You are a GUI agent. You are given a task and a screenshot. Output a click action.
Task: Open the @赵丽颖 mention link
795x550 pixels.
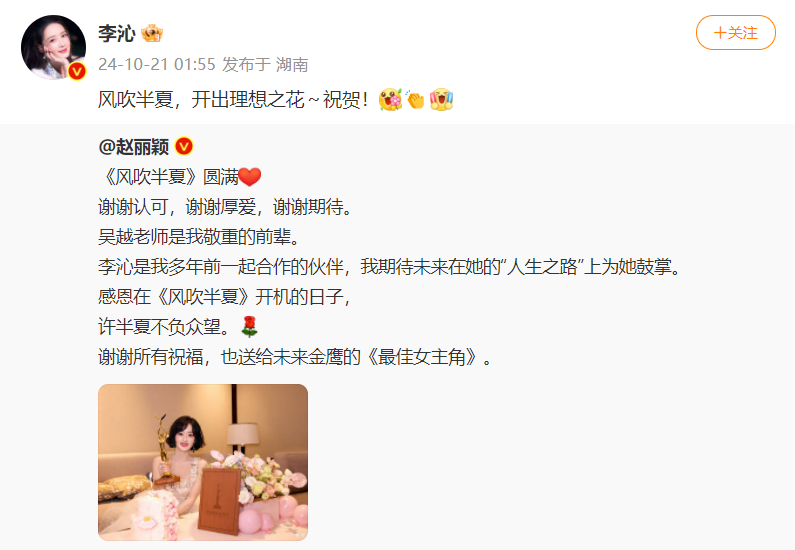134,147
